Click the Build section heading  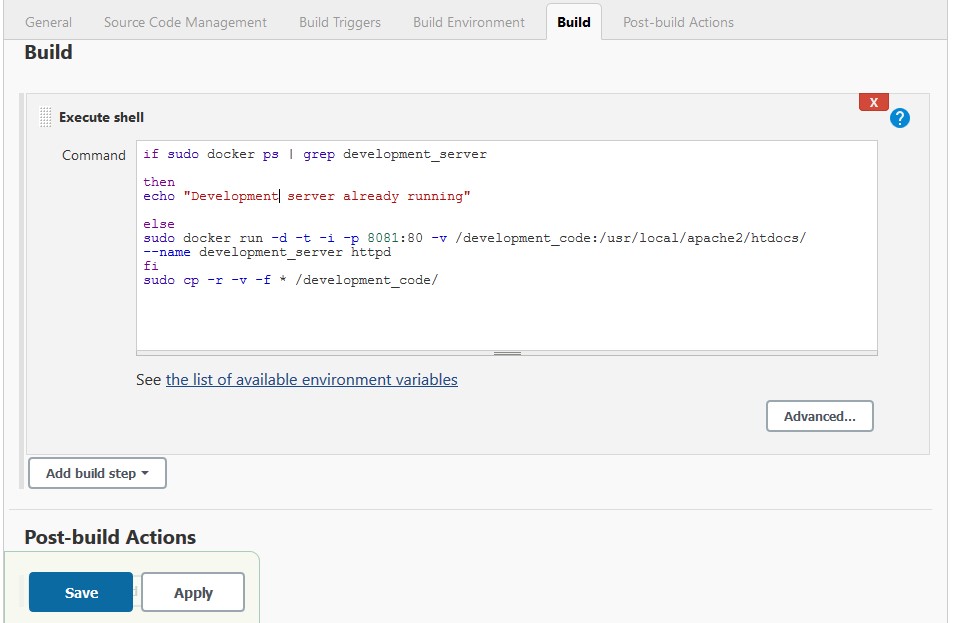(x=48, y=52)
